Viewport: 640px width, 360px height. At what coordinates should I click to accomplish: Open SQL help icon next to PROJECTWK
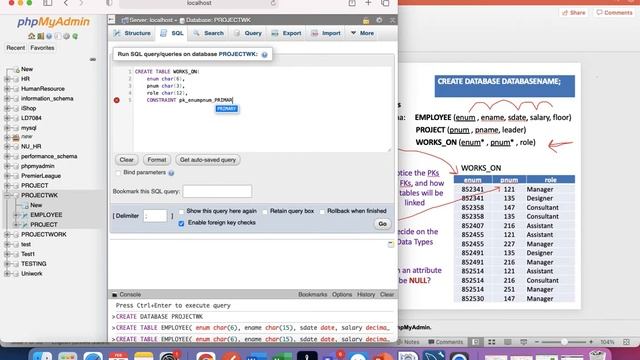pyautogui.click(x=264, y=55)
